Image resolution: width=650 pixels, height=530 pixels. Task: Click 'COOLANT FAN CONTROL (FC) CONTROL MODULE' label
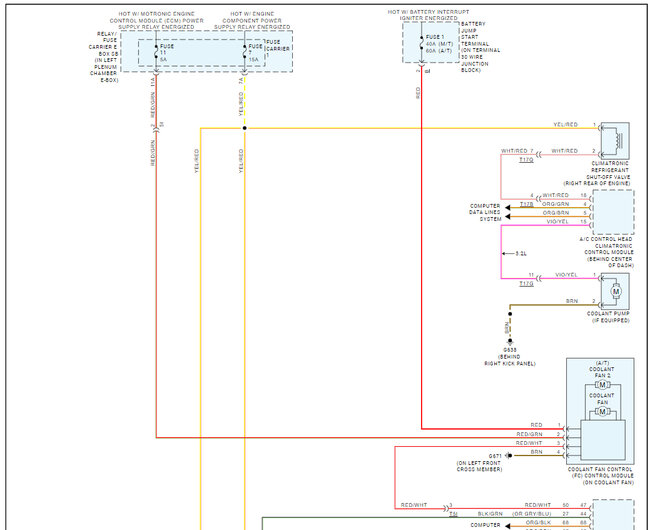600,476
